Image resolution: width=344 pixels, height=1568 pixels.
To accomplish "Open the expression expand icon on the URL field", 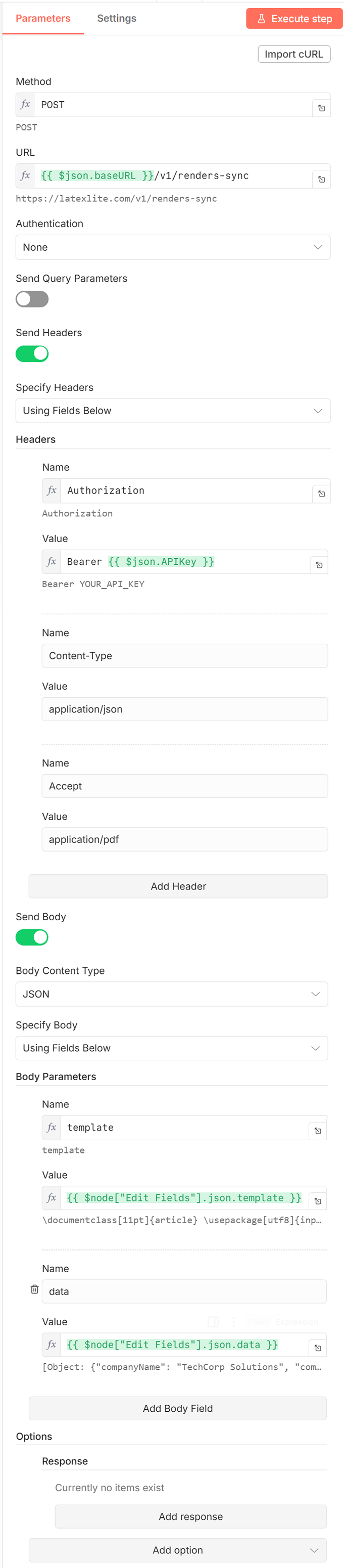I will point(321,178).
